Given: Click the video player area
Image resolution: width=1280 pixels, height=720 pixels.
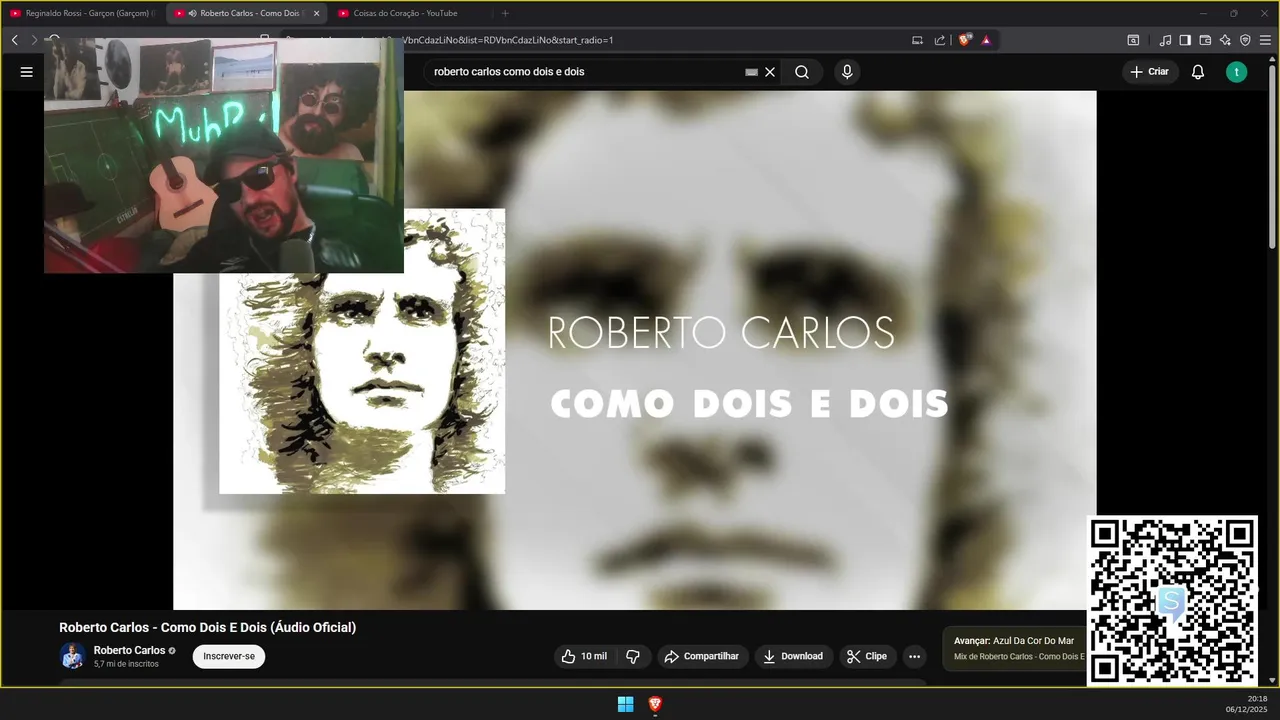Looking at the screenshot, I should click(x=635, y=350).
